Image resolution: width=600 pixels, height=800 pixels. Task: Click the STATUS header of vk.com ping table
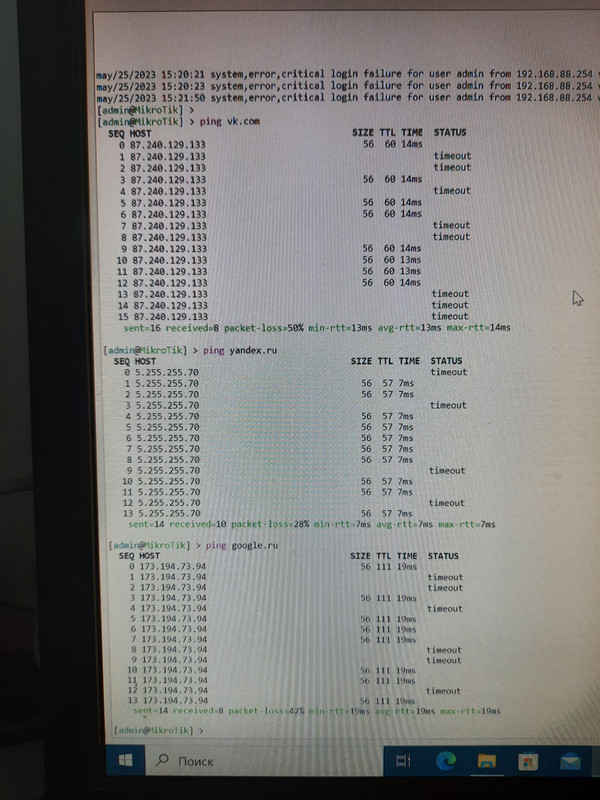[x=450, y=133]
